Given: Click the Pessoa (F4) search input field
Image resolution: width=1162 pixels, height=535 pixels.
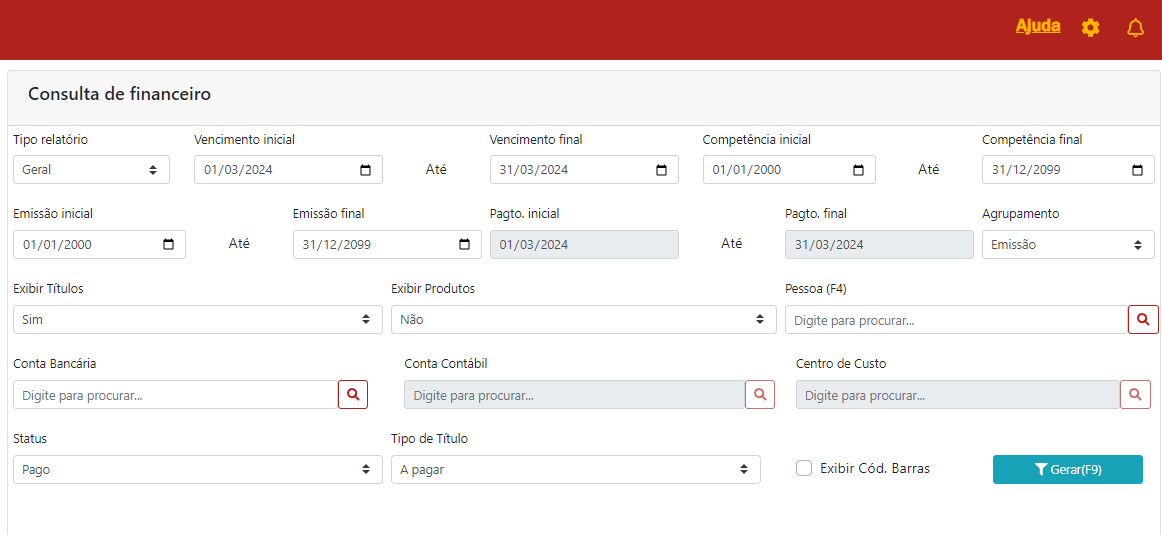Looking at the screenshot, I should [956, 320].
